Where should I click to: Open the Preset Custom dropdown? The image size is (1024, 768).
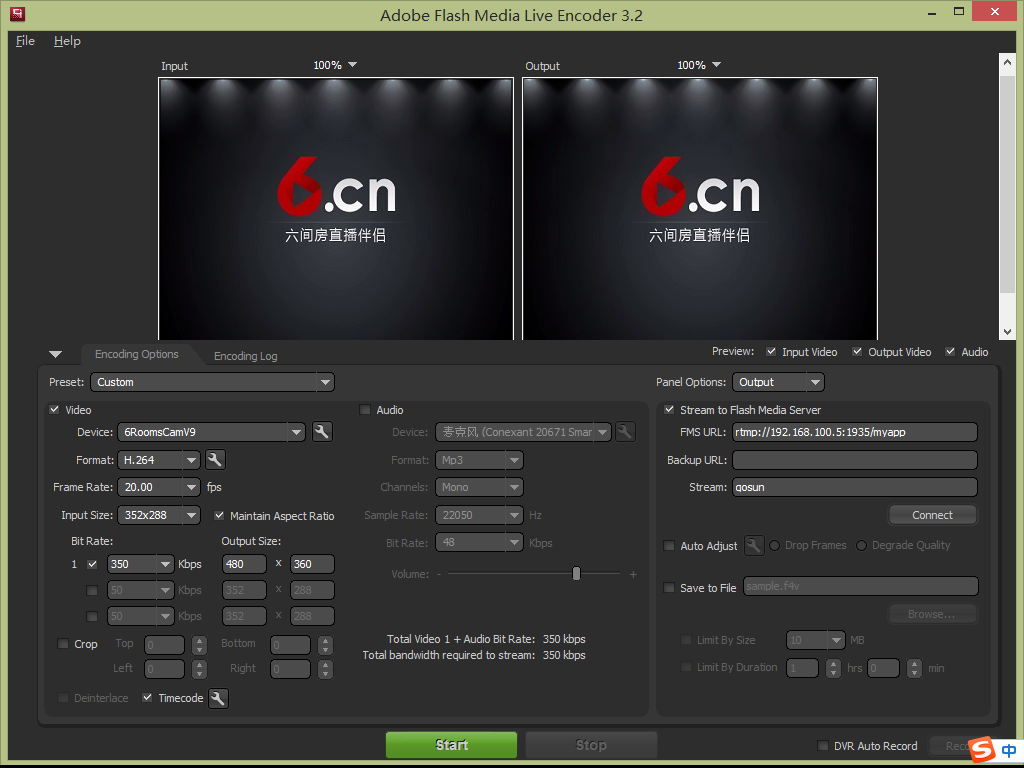(x=212, y=382)
